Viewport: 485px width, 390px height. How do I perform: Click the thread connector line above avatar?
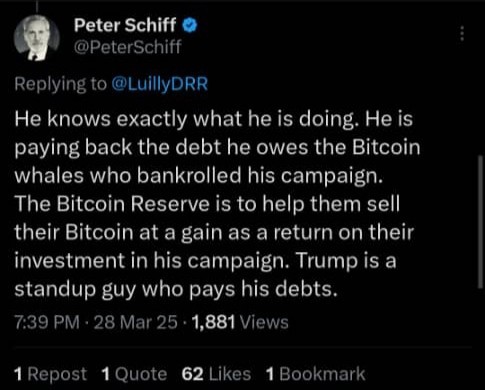(36, 6)
